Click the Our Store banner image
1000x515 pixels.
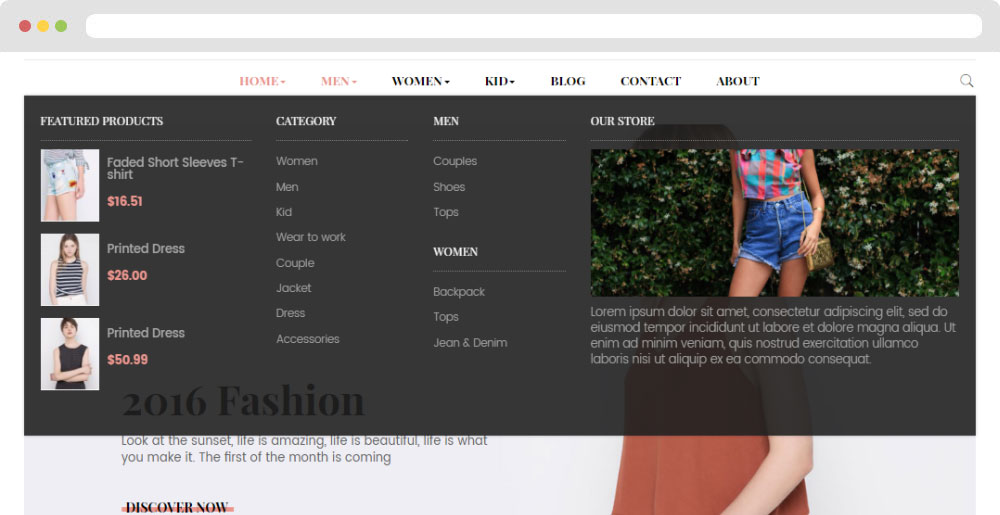point(774,222)
